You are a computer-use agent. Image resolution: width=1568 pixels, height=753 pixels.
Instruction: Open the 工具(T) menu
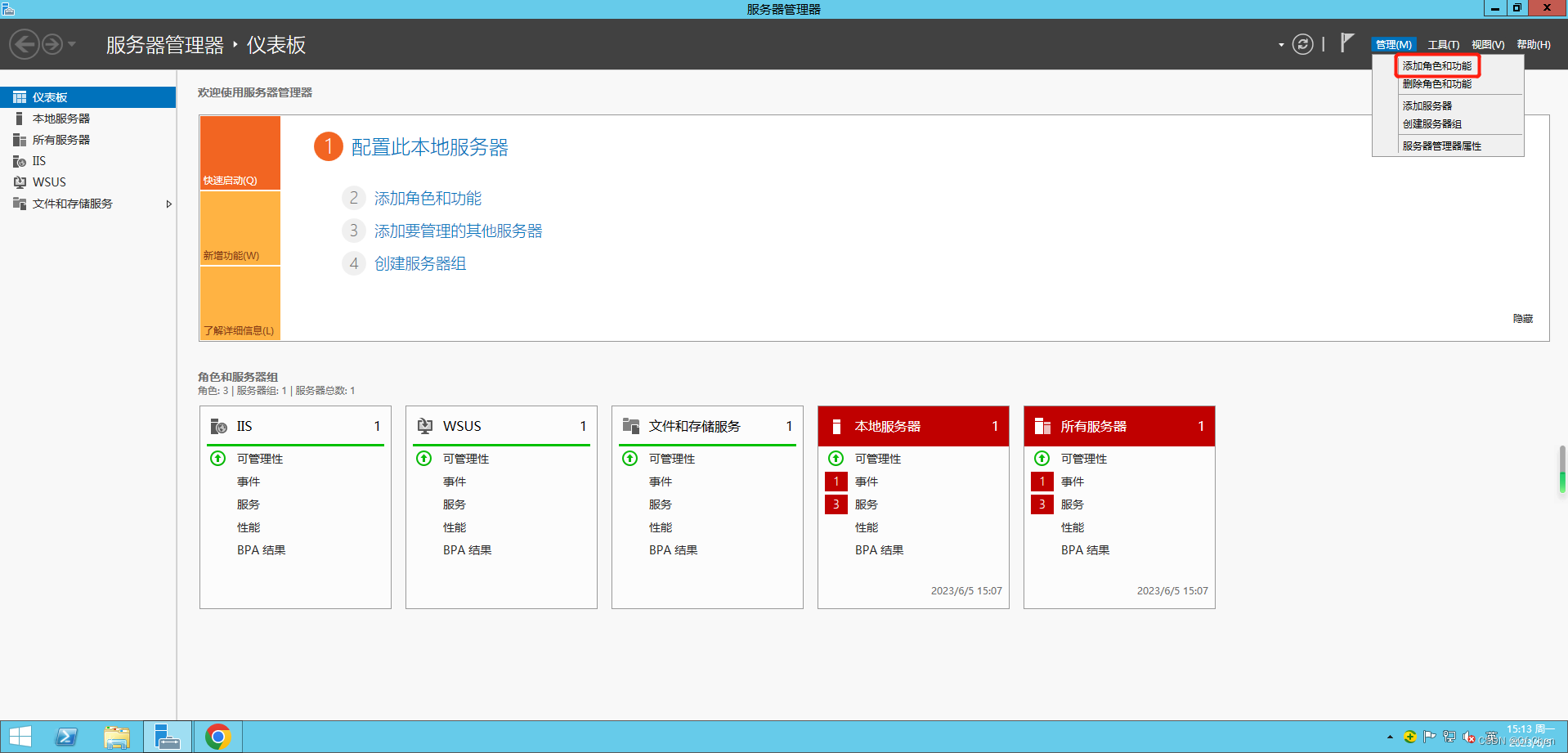[x=1443, y=45]
